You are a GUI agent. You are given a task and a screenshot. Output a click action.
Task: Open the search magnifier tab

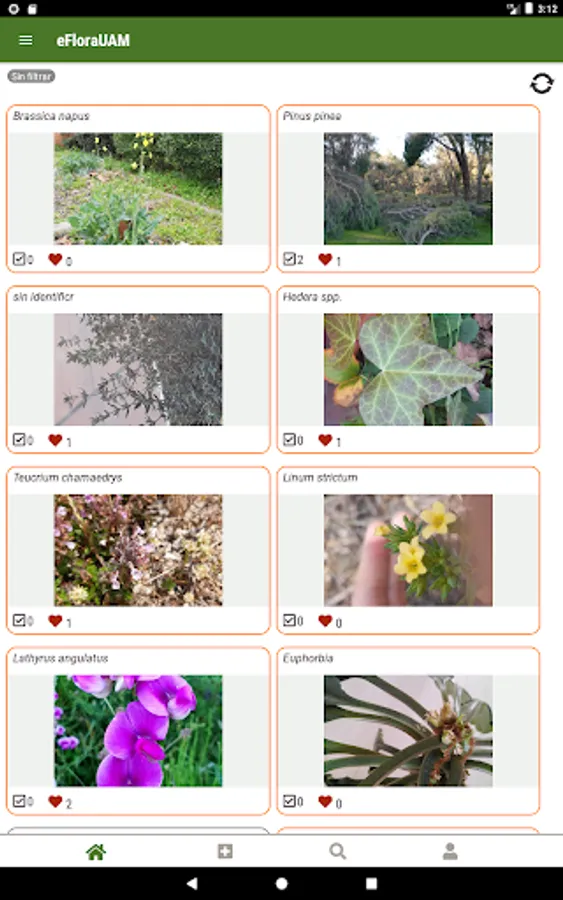click(x=337, y=851)
